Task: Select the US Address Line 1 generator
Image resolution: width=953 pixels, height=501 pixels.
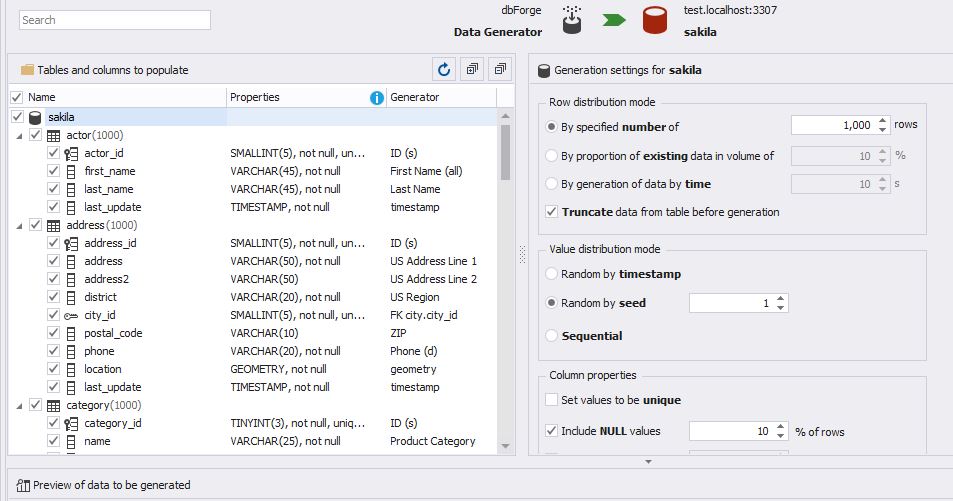Action: (x=433, y=261)
